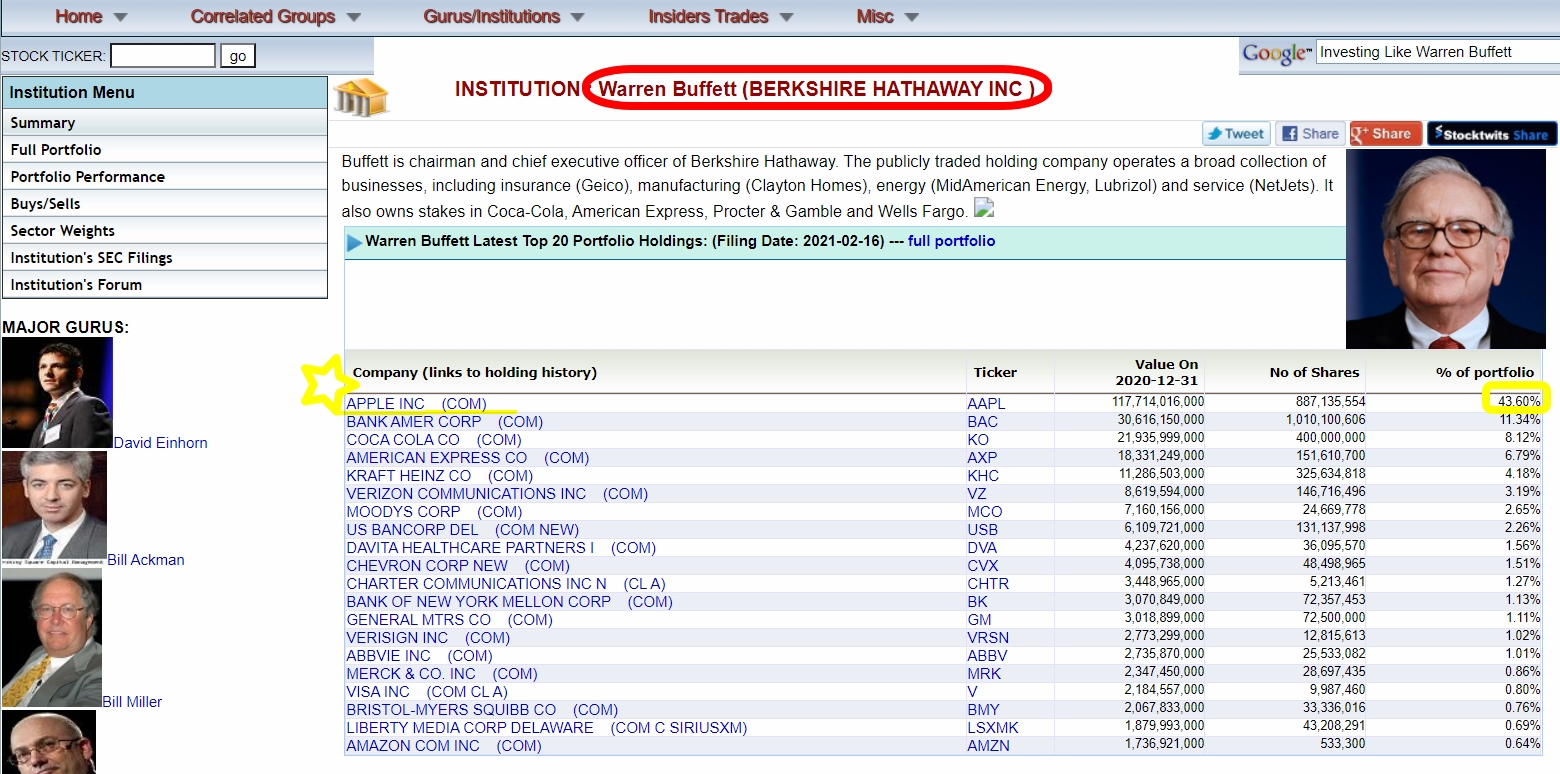Open VISA INC link
Image resolution: width=1560 pixels, height=774 pixels.
pyautogui.click(x=427, y=692)
